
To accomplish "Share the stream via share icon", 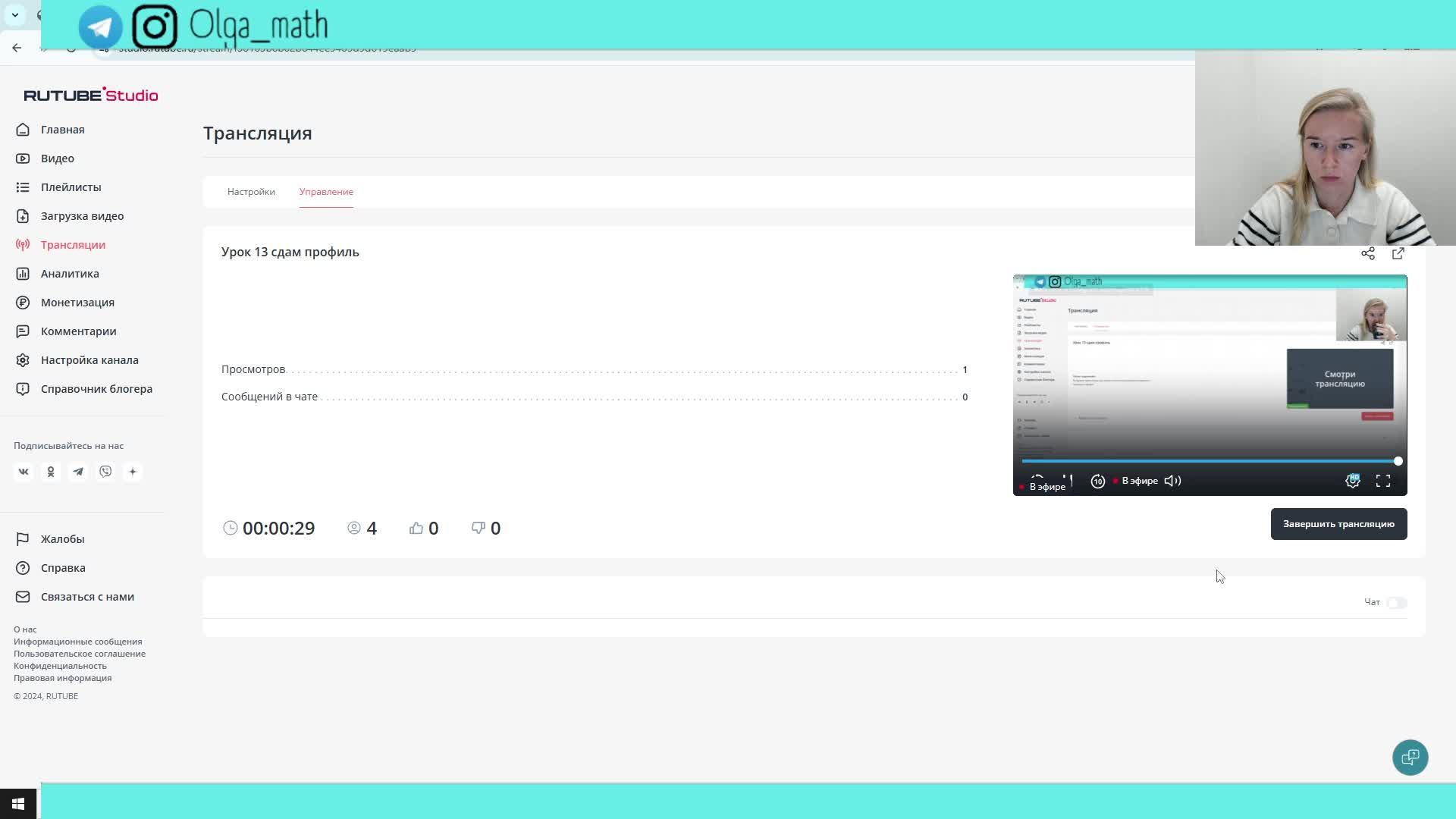I will 1368,253.
